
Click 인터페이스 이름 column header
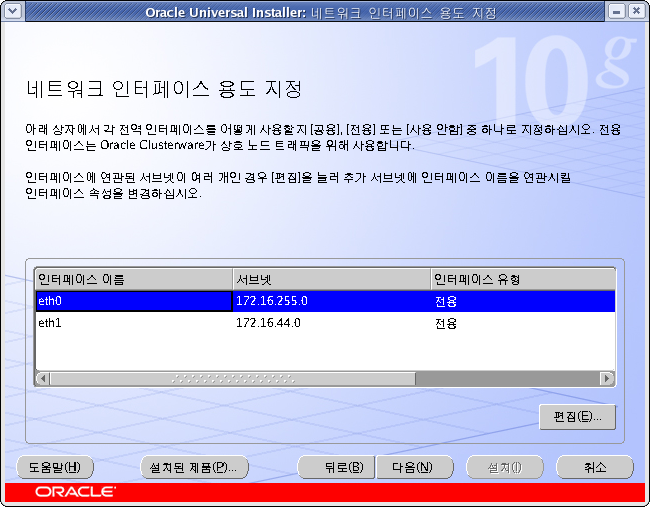(134, 279)
